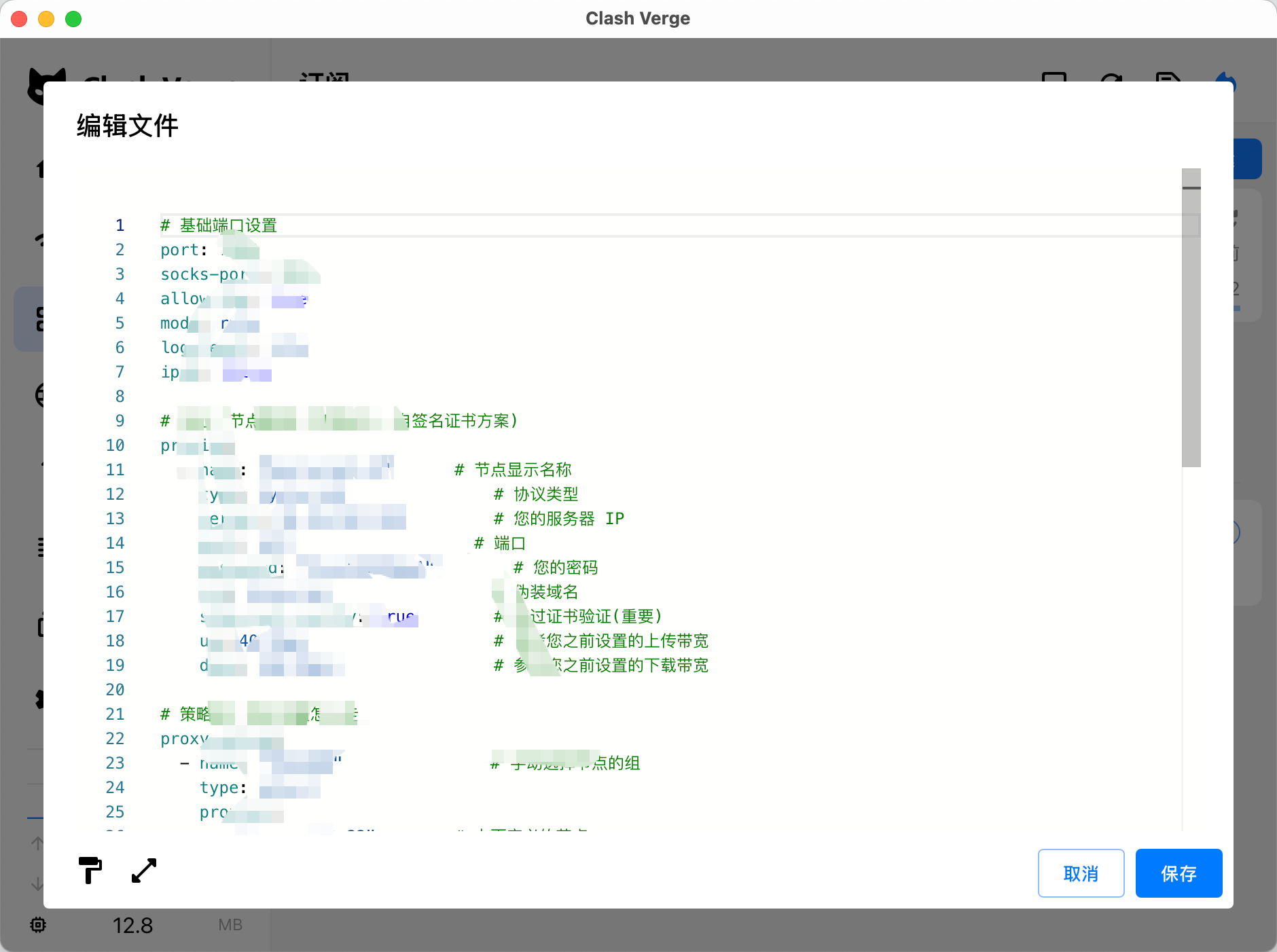Minimize the window using the yellow button
This screenshot has width=1277, height=952.
pos(46,19)
